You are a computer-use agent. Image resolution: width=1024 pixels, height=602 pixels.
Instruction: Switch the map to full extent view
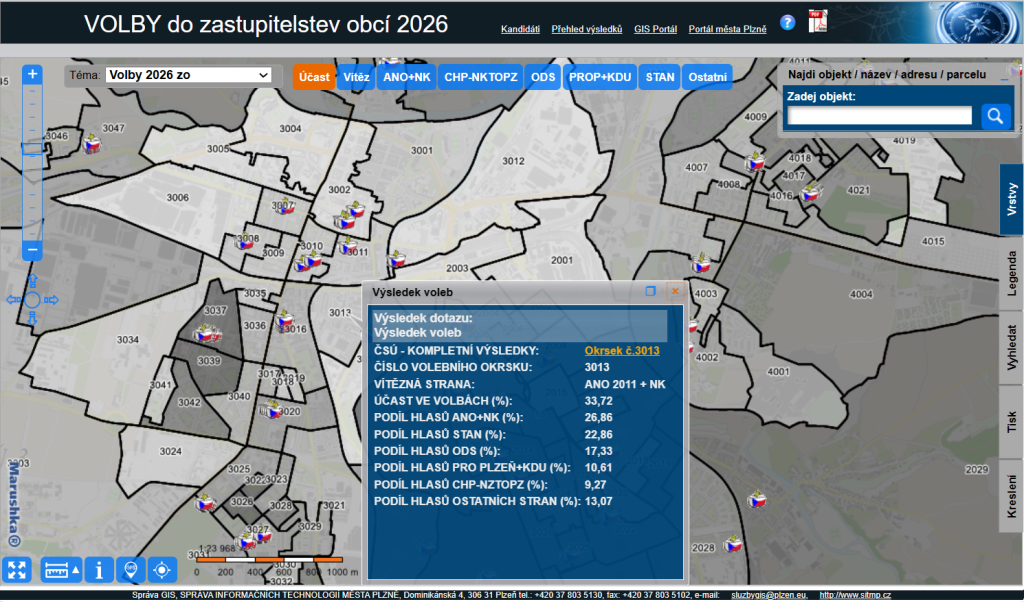click(17, 570)
